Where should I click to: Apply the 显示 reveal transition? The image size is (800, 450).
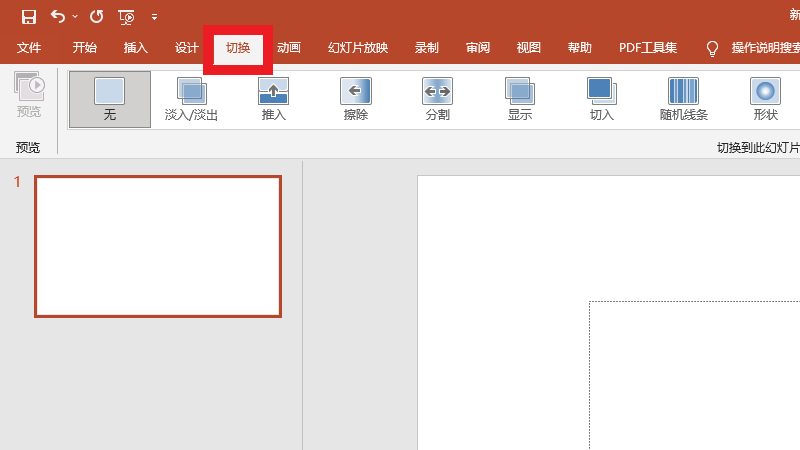click(519, 99)
